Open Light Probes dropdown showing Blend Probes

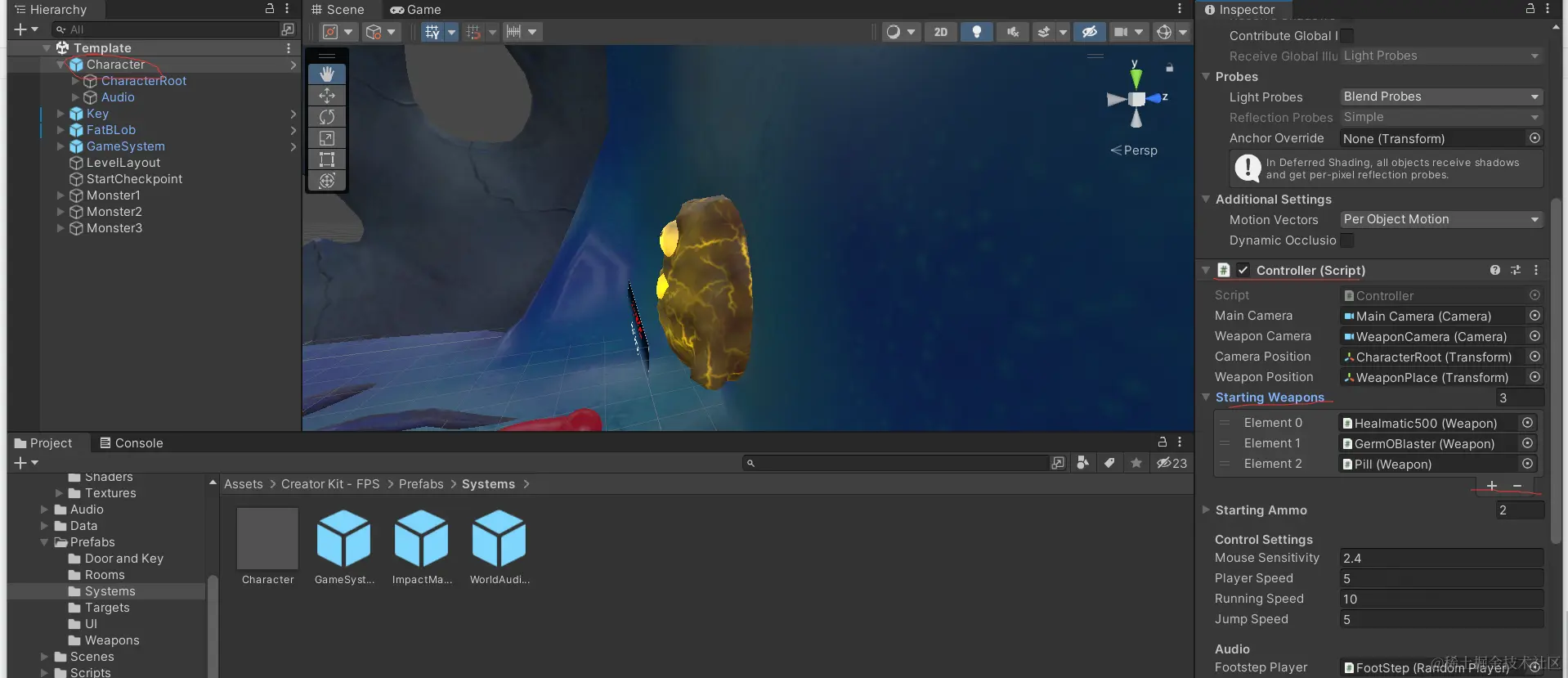click(1441, 97)
